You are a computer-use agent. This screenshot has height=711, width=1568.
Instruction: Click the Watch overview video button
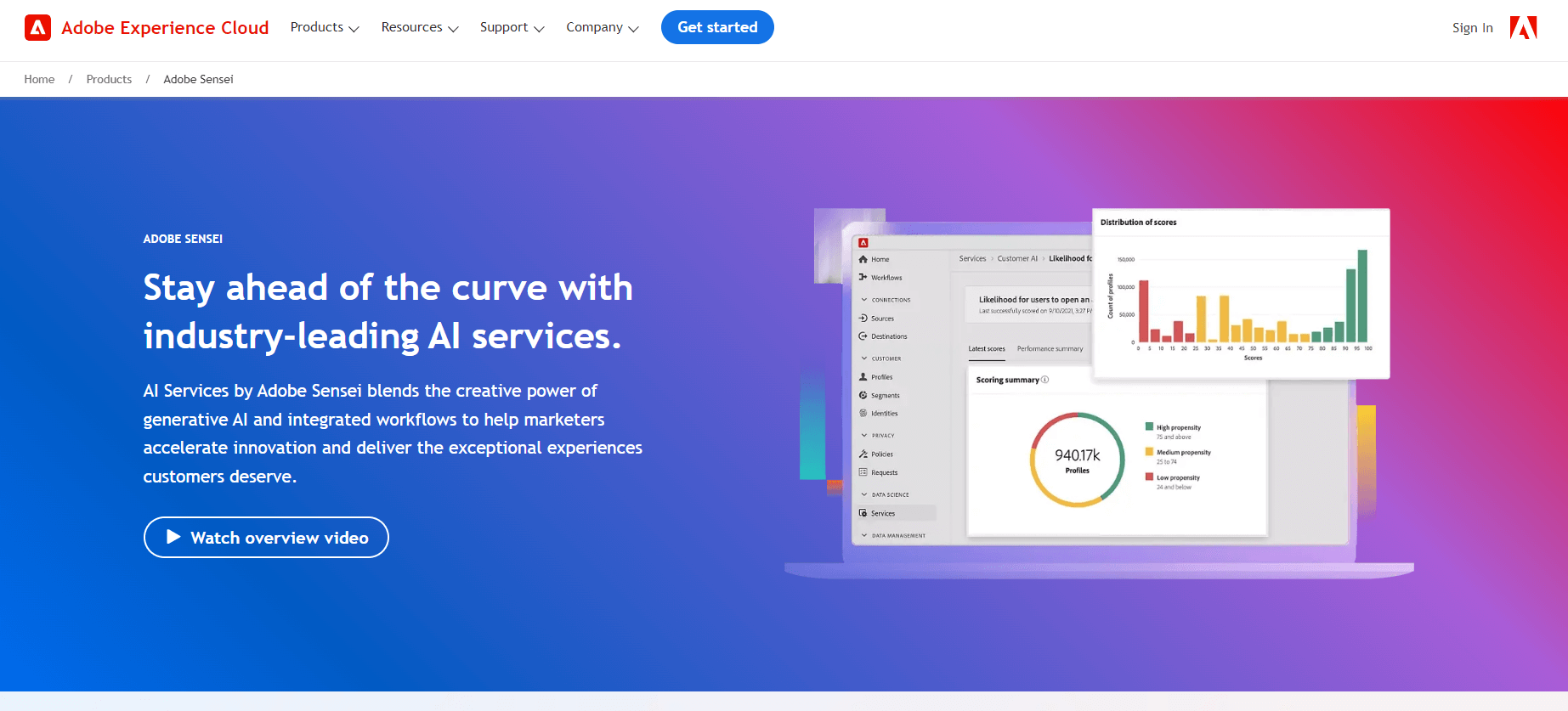click(x=266, y=537)
